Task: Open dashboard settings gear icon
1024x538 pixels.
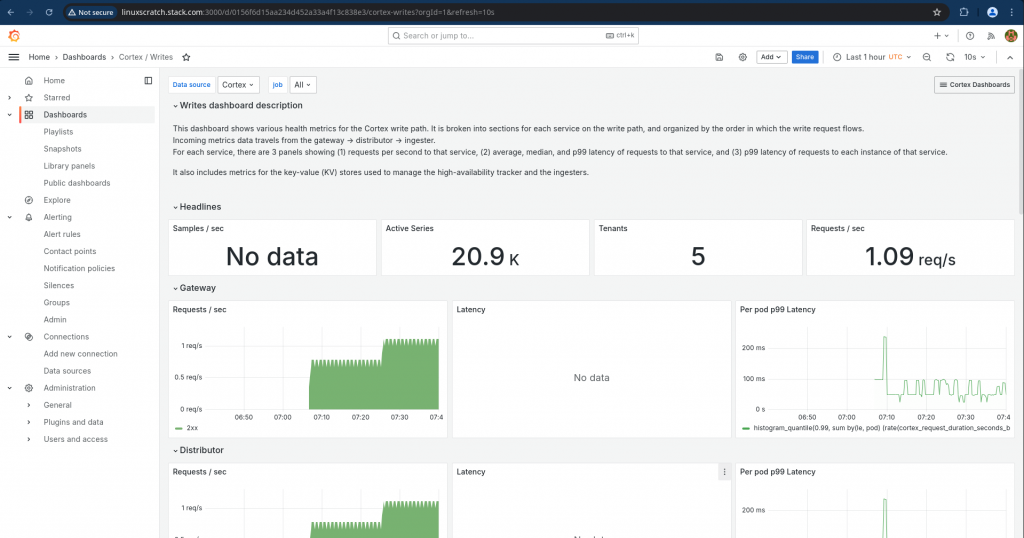Action: 742,57
